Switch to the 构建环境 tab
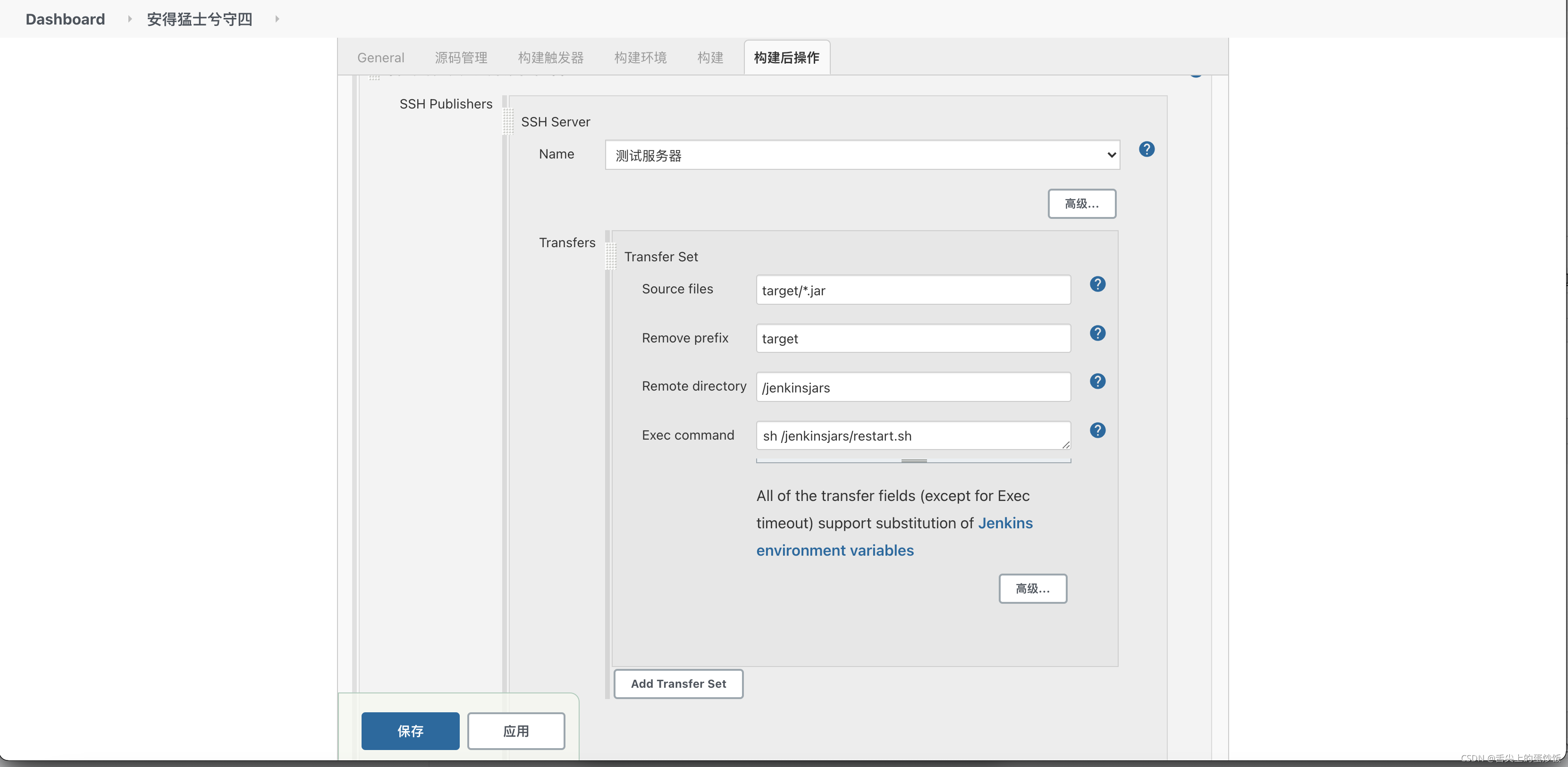The height and width of the screenshot is (767, 1568). pyautogui.click(x=640, y=58)
